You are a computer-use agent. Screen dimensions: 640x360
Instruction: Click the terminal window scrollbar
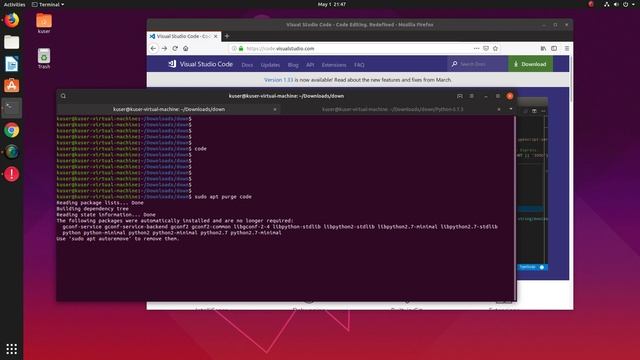(515, 207)
